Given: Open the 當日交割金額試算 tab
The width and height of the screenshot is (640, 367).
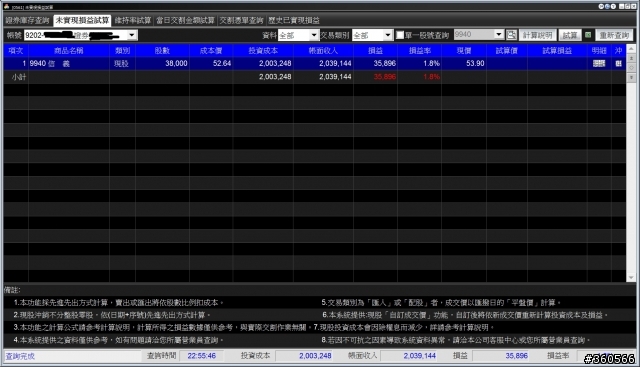Looking at the screenshot, I should click(x=185, y=20).
